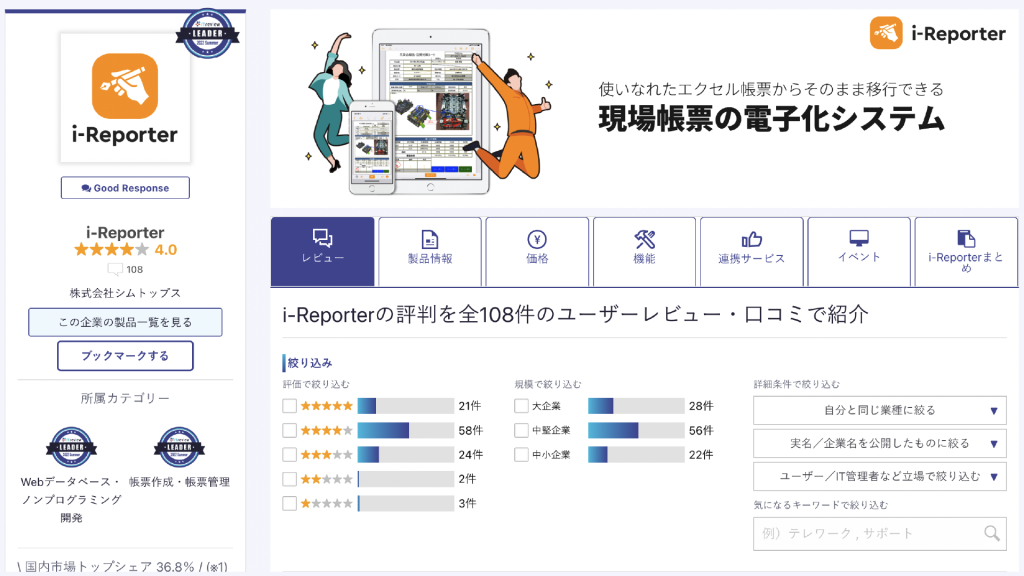1024x576 pixels.
Task: Check the 大企業 size filter
Action: click(x=521, y=406)
